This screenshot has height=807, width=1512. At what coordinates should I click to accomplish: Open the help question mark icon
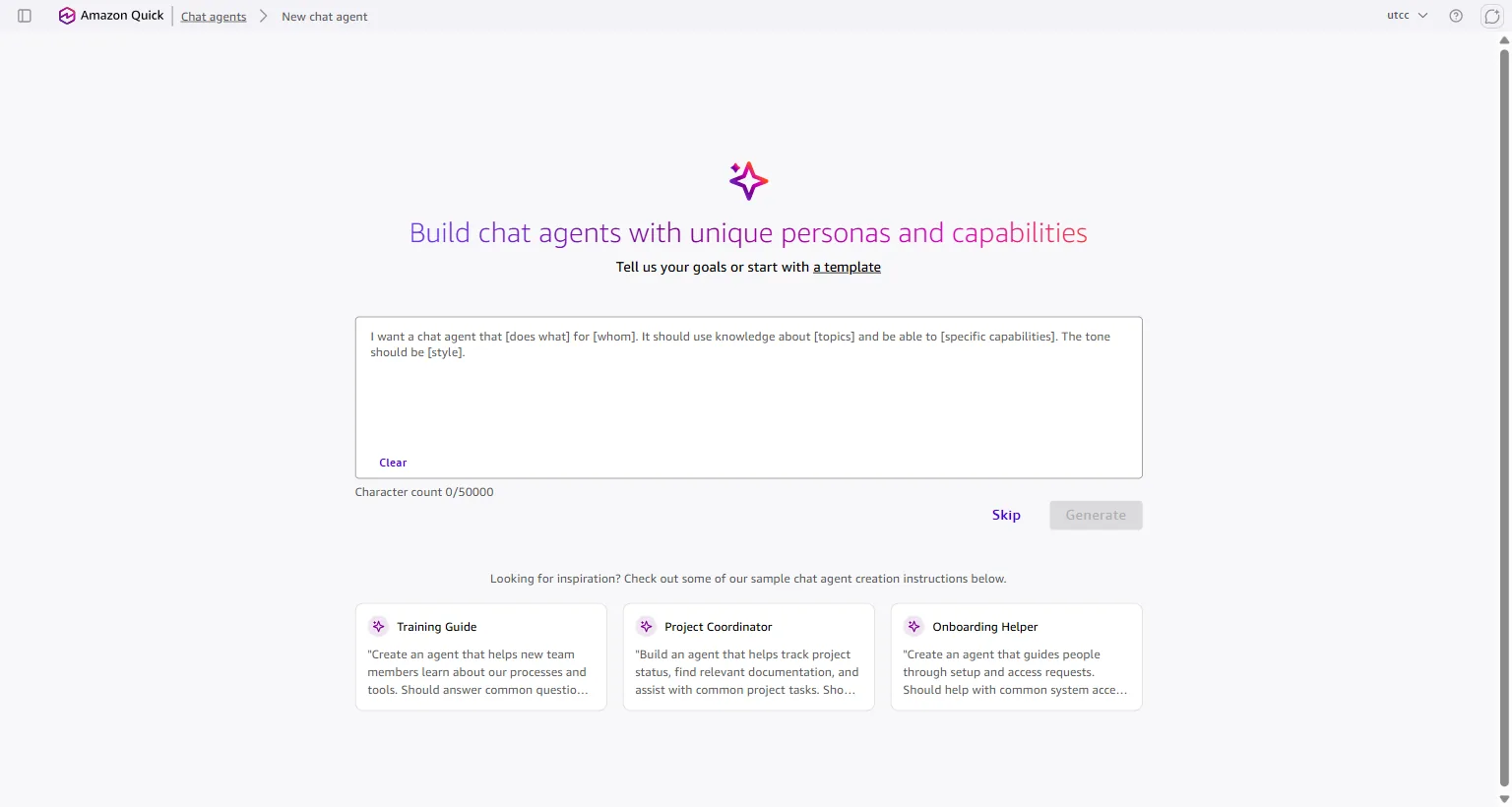coord(1456,16)
